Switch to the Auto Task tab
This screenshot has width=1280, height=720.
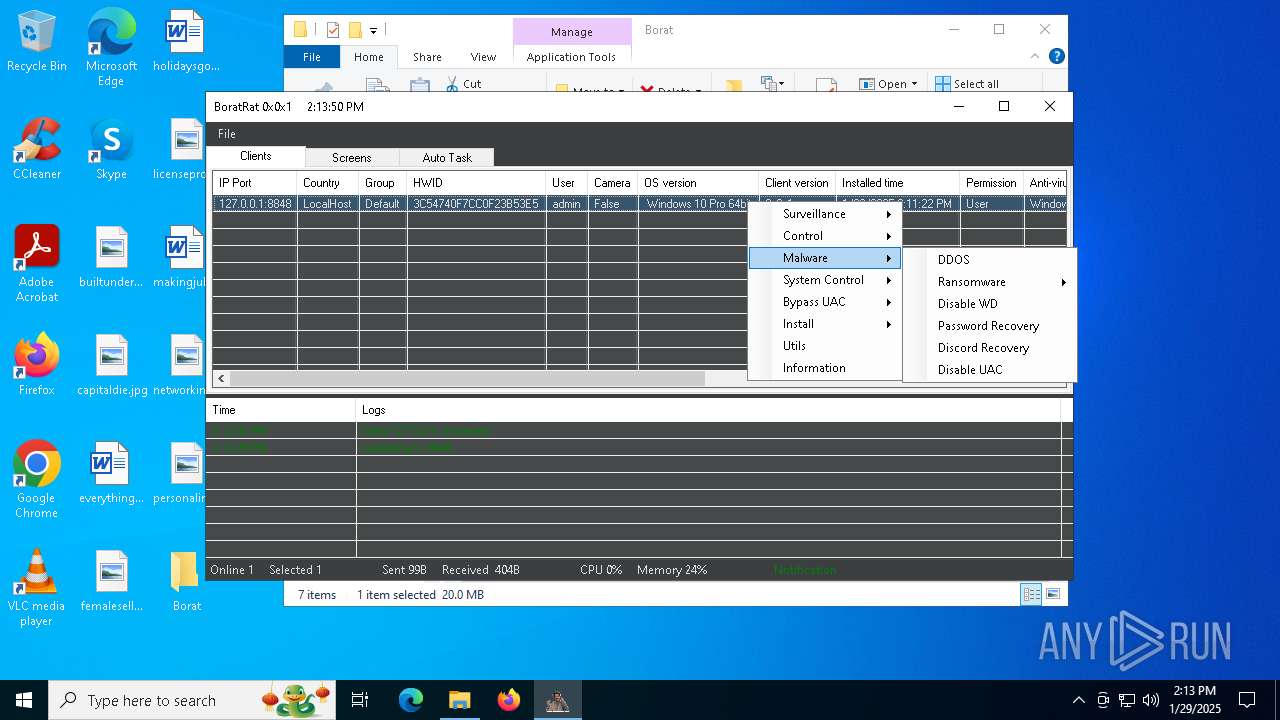click(446, 158)
